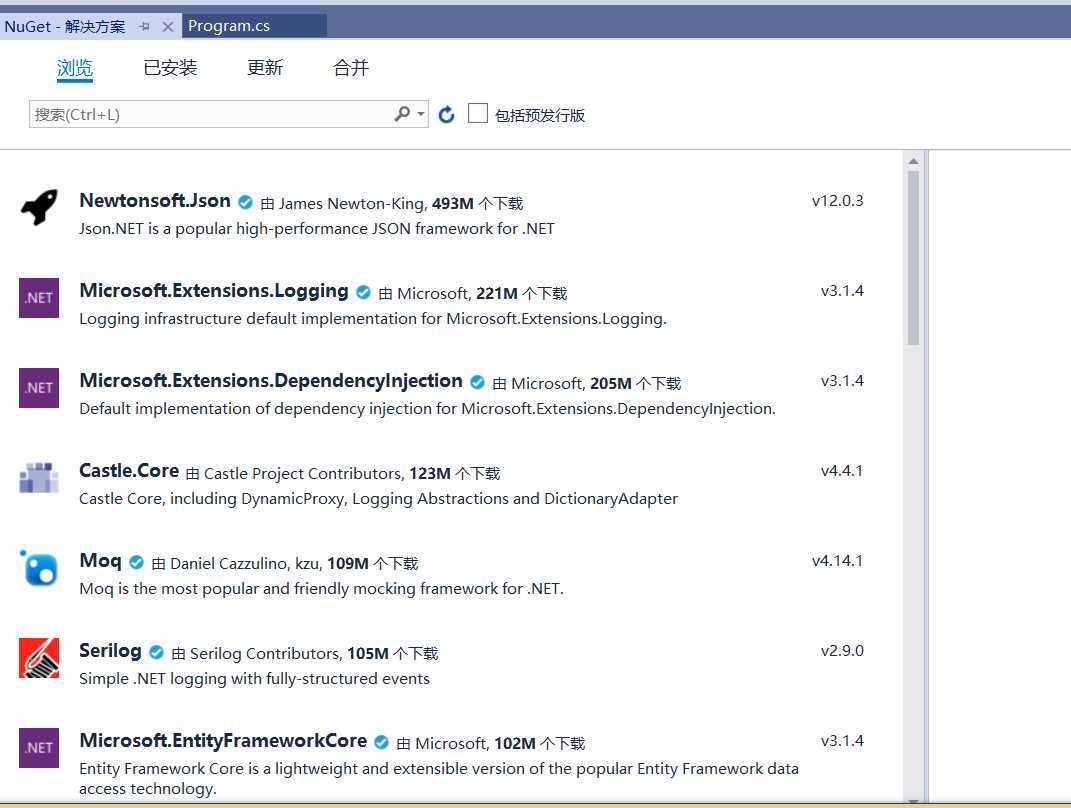1071x808 pixels.
Task: Click 'Castle Project Contributors, 123M' author text
Action: point(327,473)
